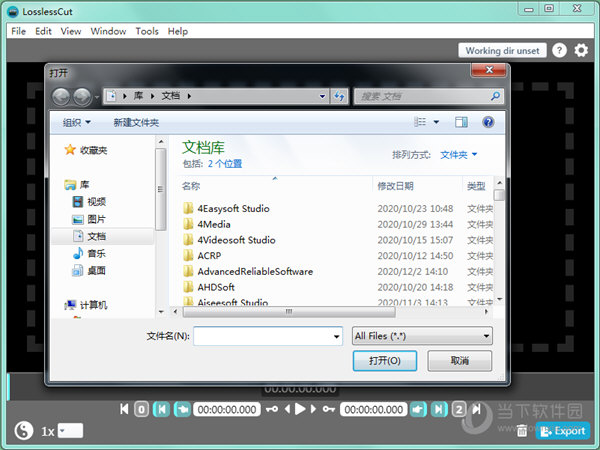The height and width of the screenshot is (450, 600).
Task: Click 取消 cancel button
Action: tap(460, 361)
